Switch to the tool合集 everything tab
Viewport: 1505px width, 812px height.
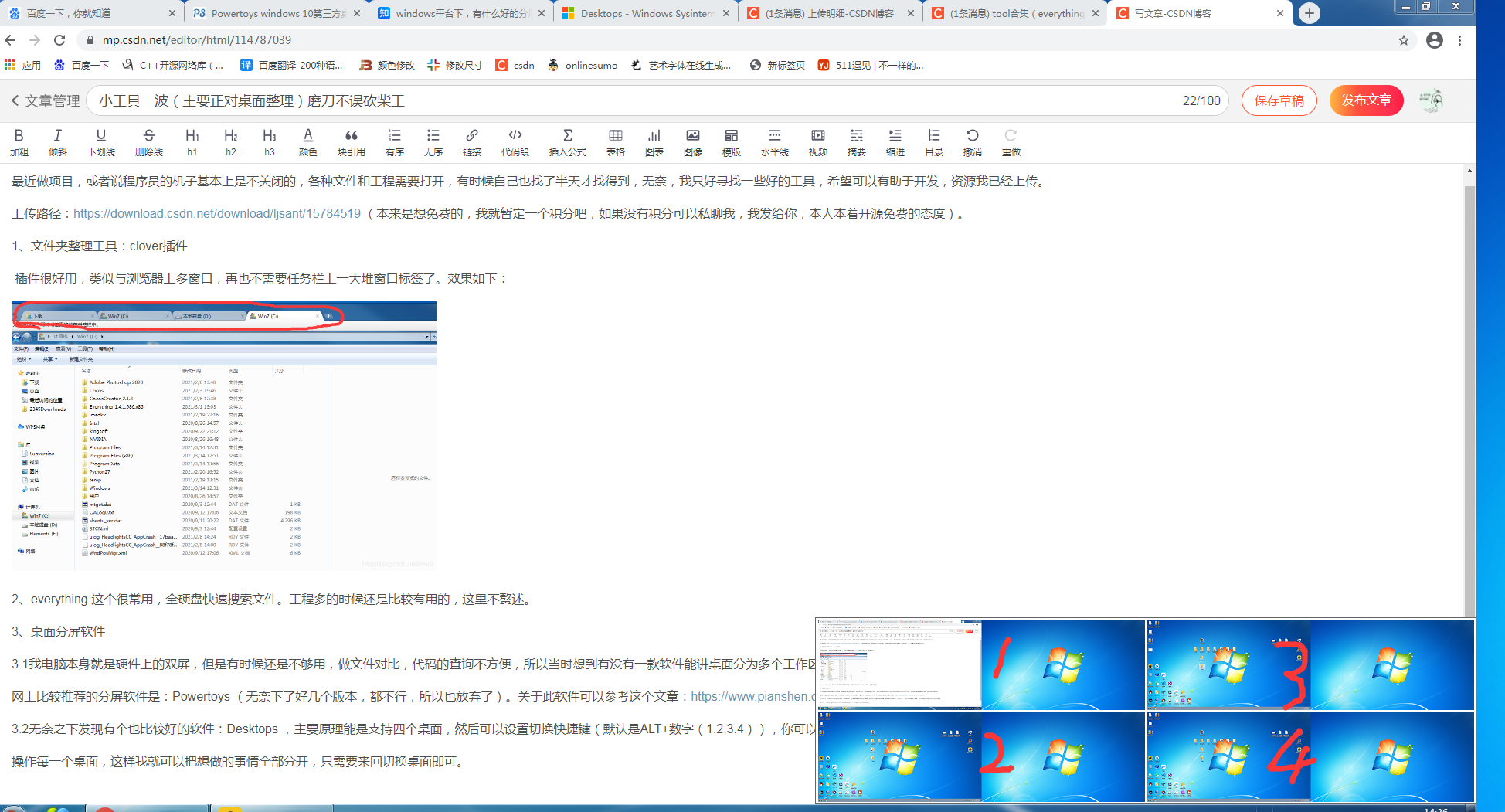[1014, 13]
